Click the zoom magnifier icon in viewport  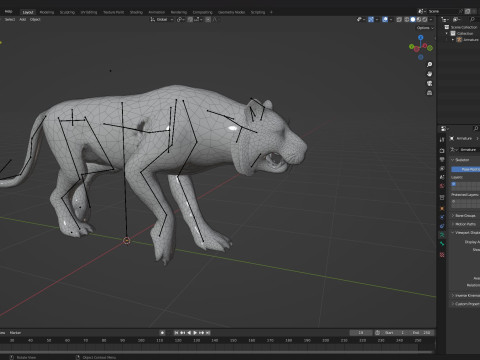(429, 64)
